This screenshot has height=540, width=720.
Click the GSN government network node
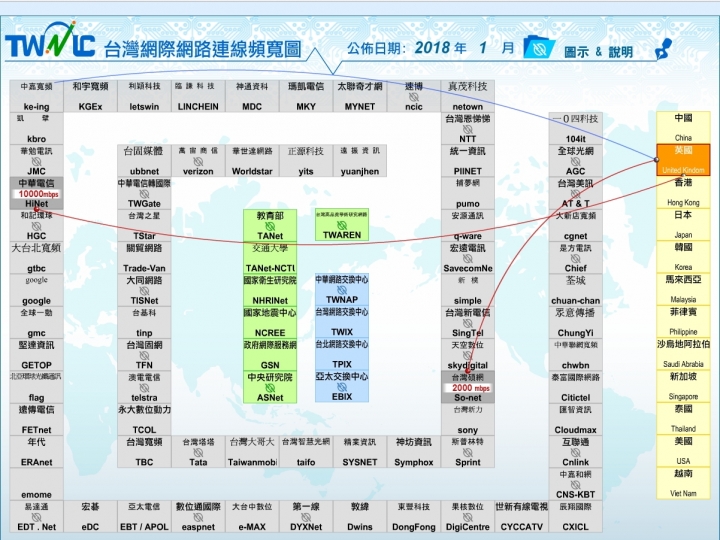pos(270,355)
